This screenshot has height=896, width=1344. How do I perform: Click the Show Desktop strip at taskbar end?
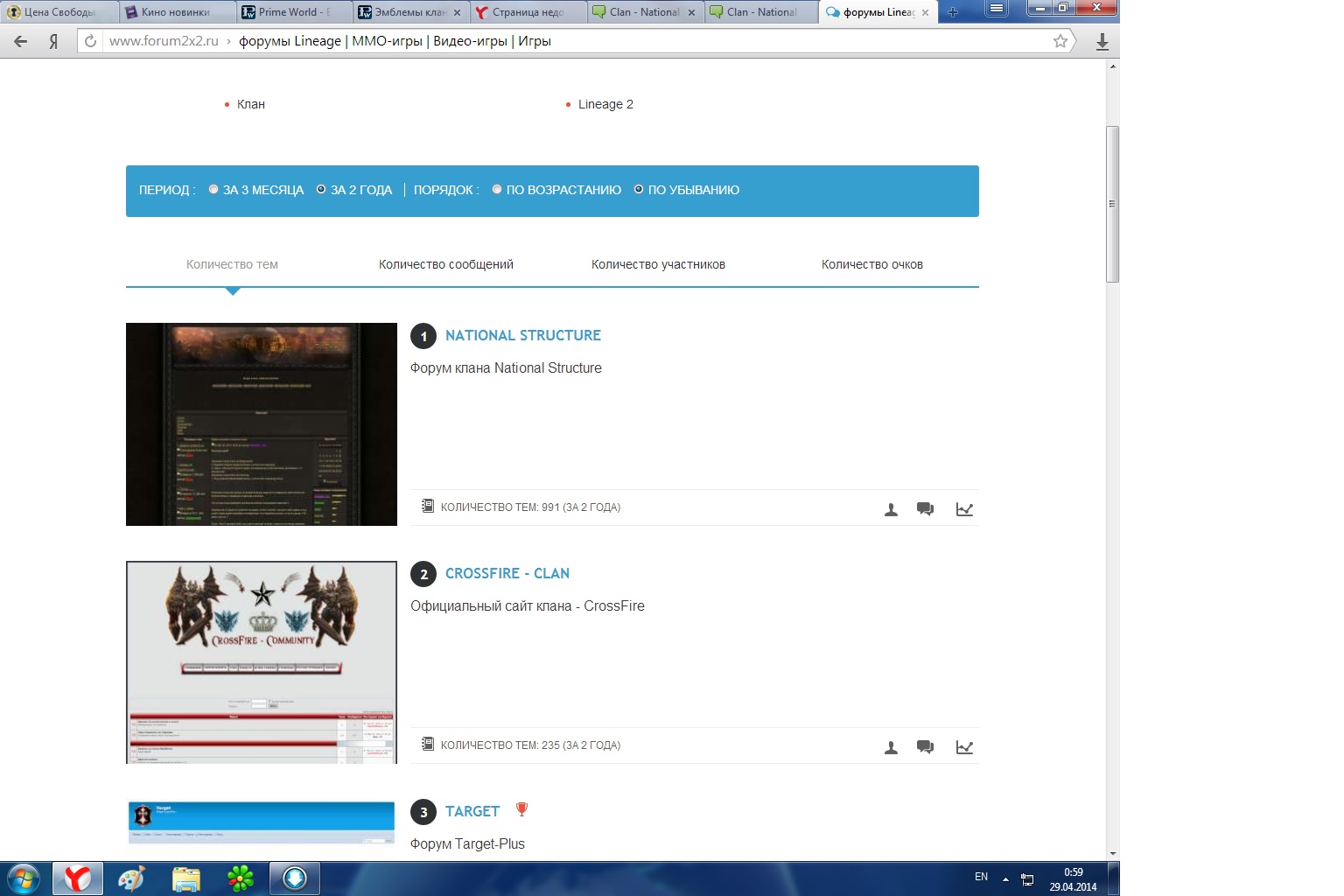(1114, 878)
